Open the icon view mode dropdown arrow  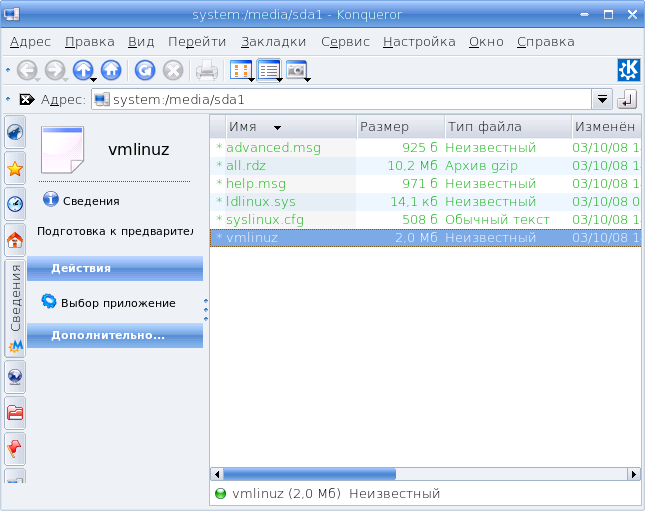pos(251,79)
